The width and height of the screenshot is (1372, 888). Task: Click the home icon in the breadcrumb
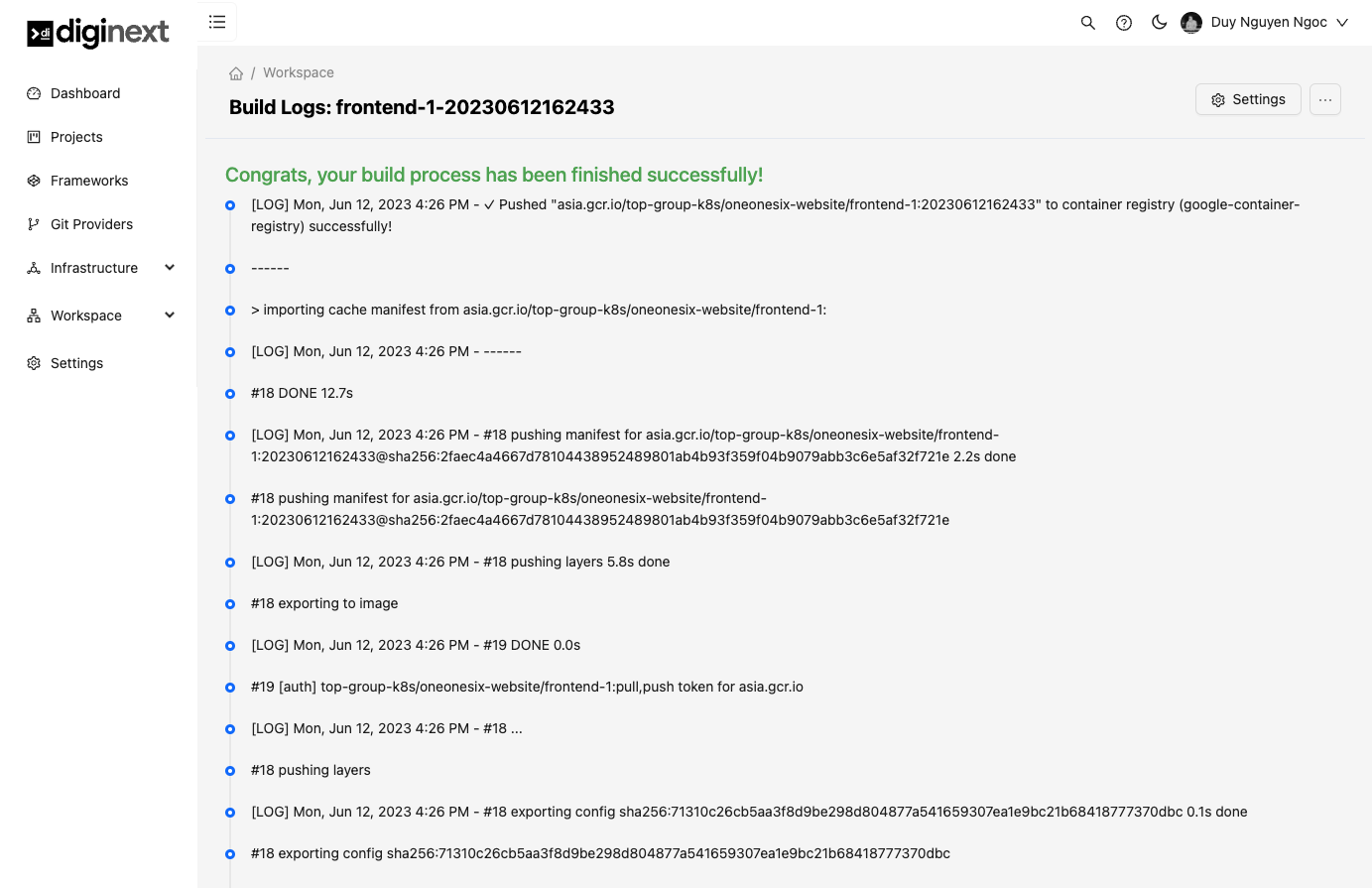[x=235, y=72]
